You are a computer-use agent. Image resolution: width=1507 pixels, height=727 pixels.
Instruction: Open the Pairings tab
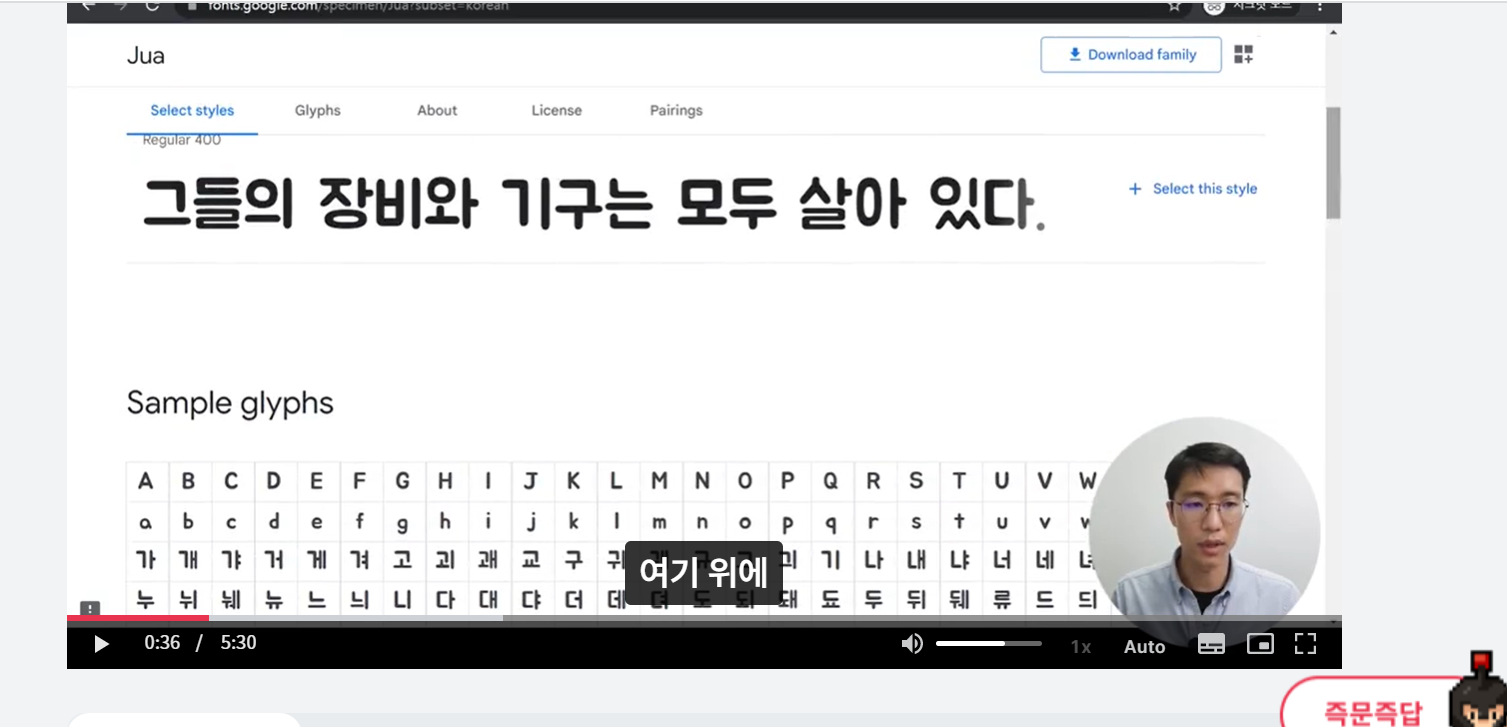[676, 111]
